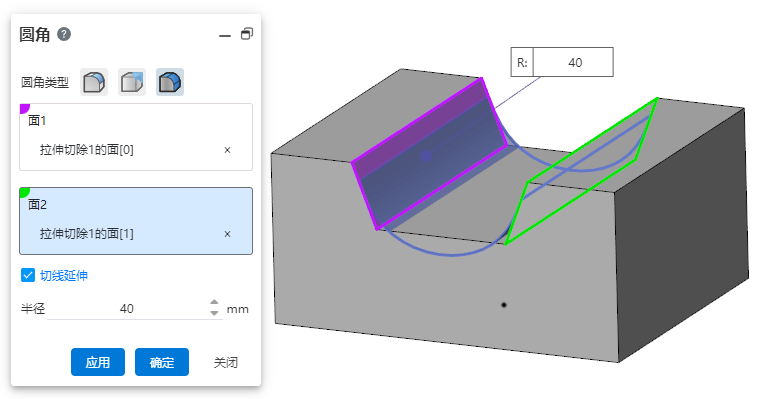Select the third full-round fillet type icon
Viewport: 764px width, 399px height.
coord(170,82)
